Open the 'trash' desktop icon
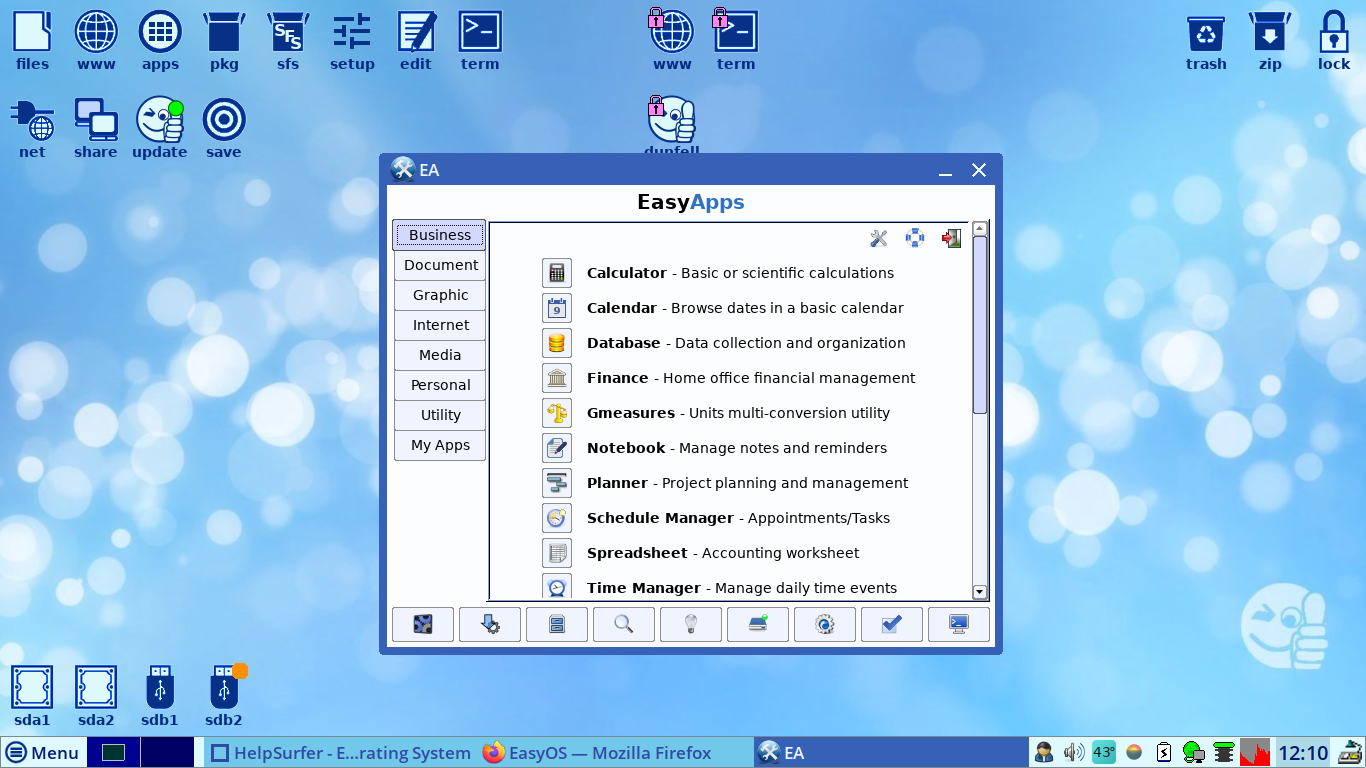The width and height of the screenshot is (1366, 768). (1206, 42)
